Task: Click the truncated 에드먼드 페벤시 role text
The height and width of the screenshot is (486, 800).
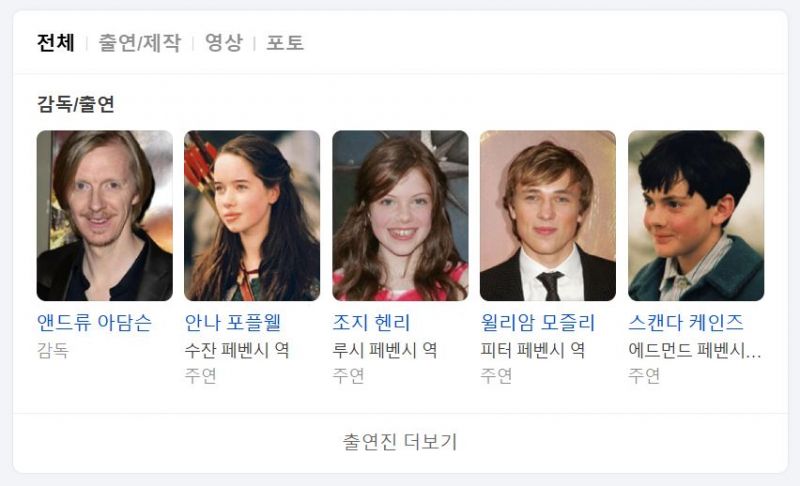Action: point(694,350)
